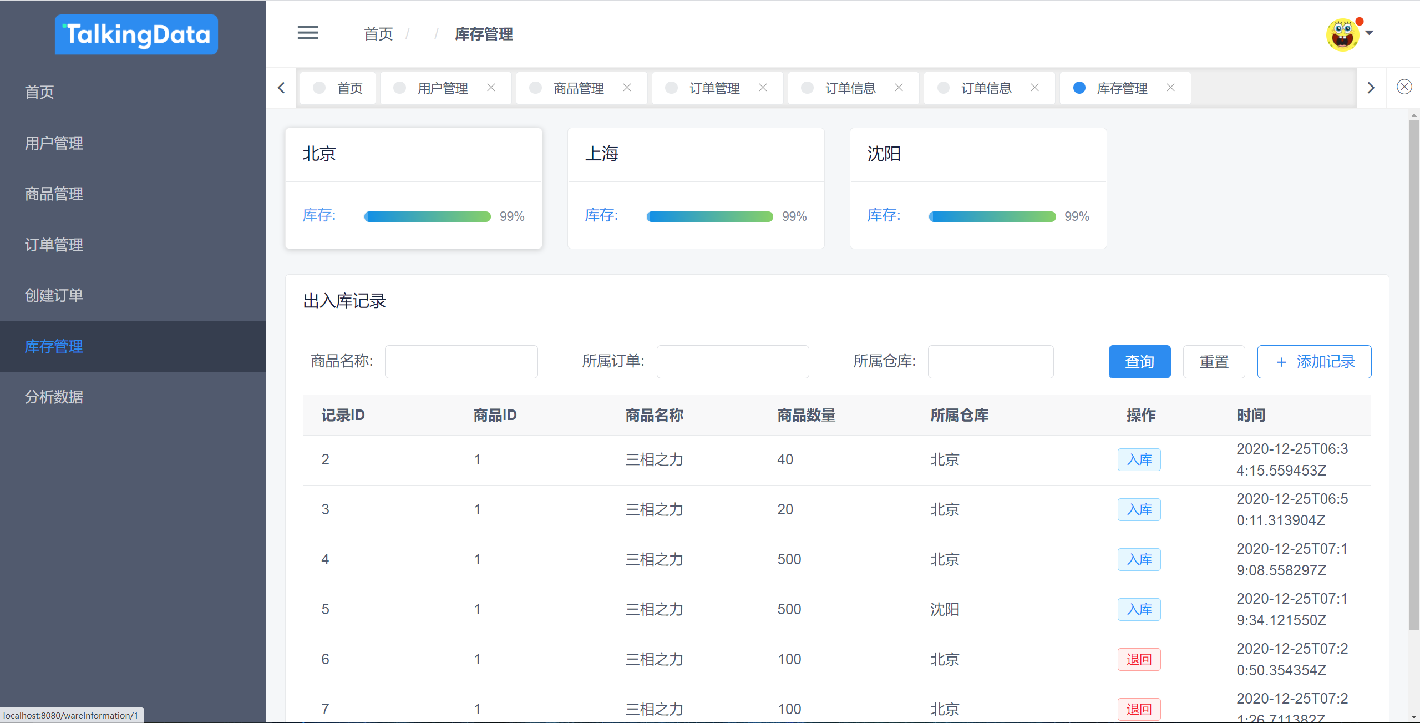Expand the dropdown arrow beside the avatar
The image size is (1420, 723).
click(x=1369, y=33)
